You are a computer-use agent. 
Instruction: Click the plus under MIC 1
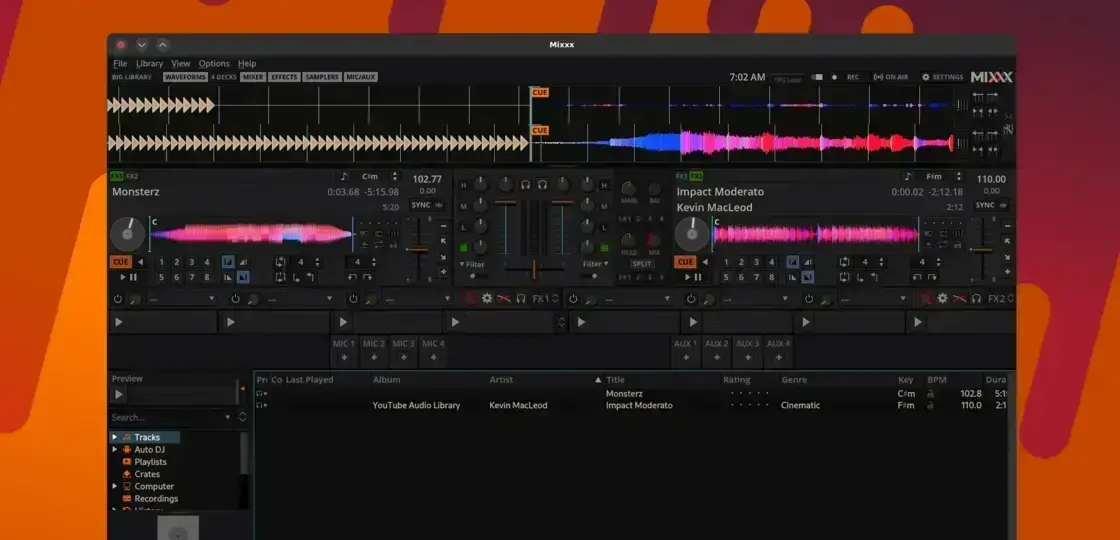tap(344, 357)
